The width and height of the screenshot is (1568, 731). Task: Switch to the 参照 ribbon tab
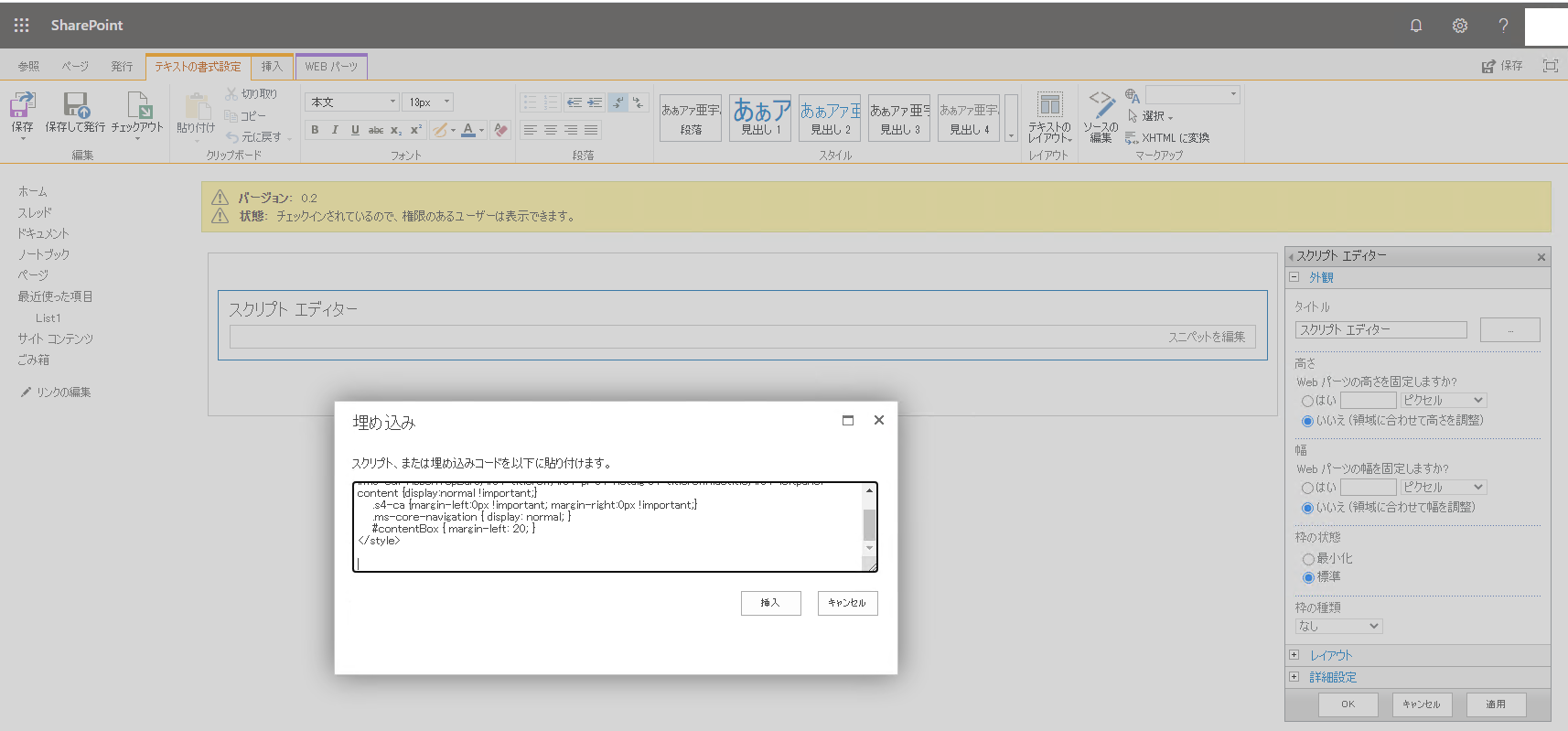coord(29,67)
